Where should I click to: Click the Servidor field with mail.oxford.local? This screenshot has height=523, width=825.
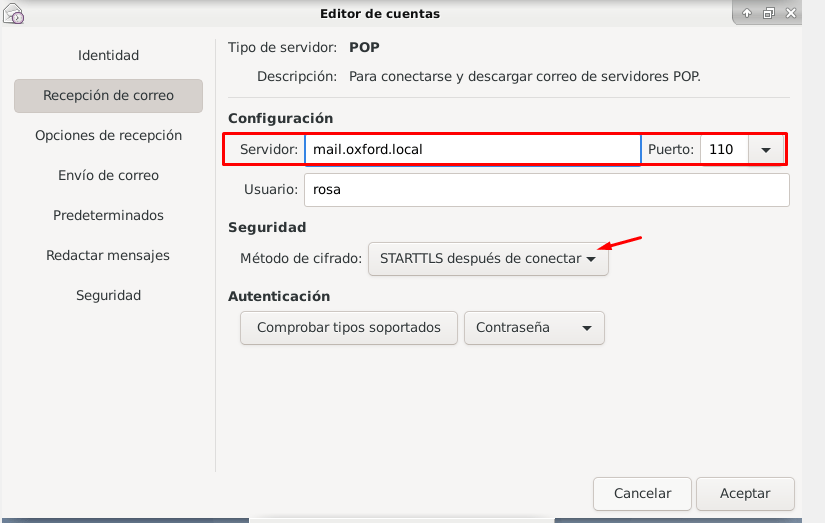pyautogui.click(x=472, y=150)
